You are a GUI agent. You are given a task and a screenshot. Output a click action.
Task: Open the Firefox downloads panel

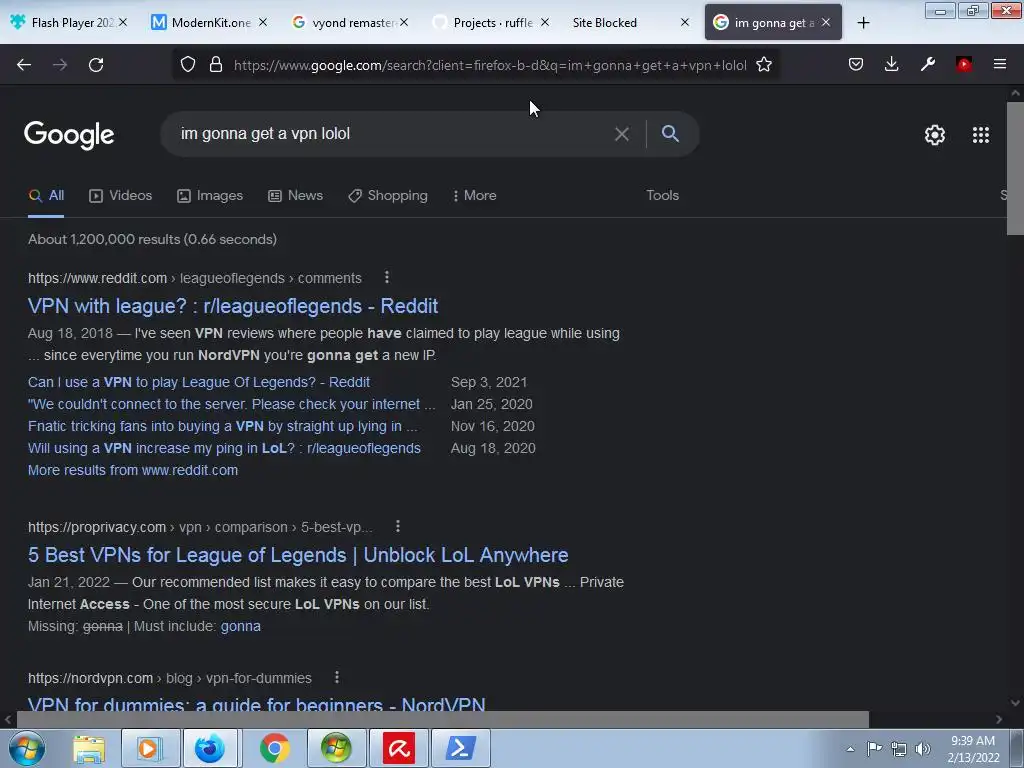click(x=891, y=64)
